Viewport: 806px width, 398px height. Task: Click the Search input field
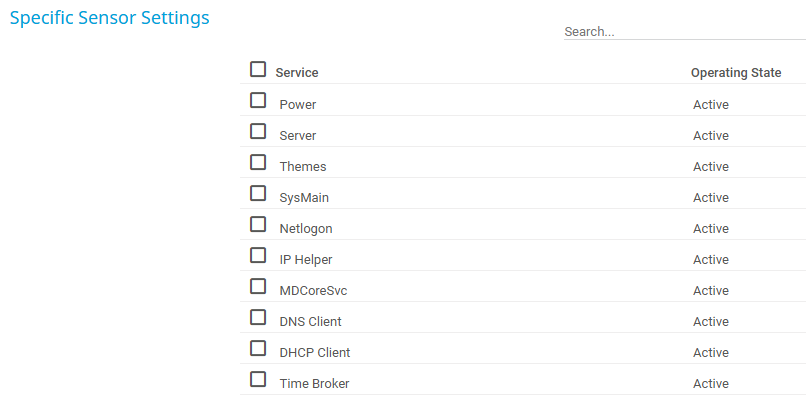685,31
